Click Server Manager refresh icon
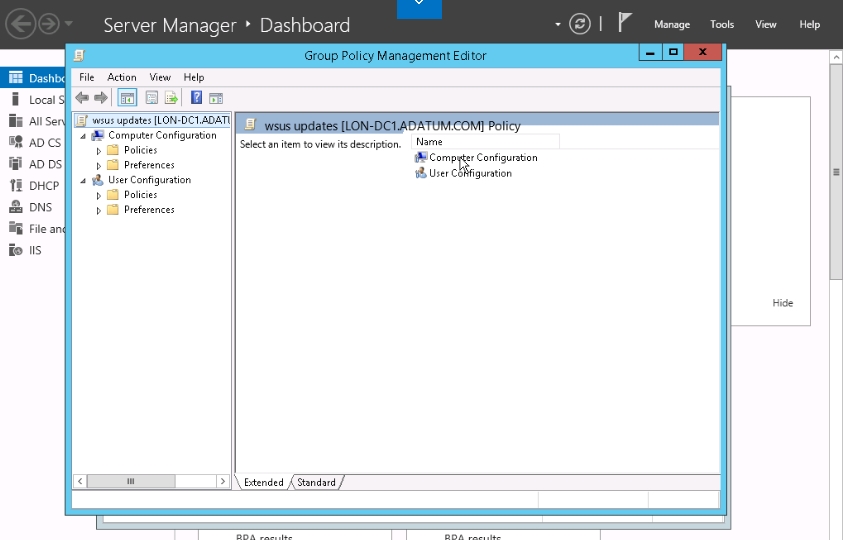The width and height of the screenshot is (848, 540). 580,24
